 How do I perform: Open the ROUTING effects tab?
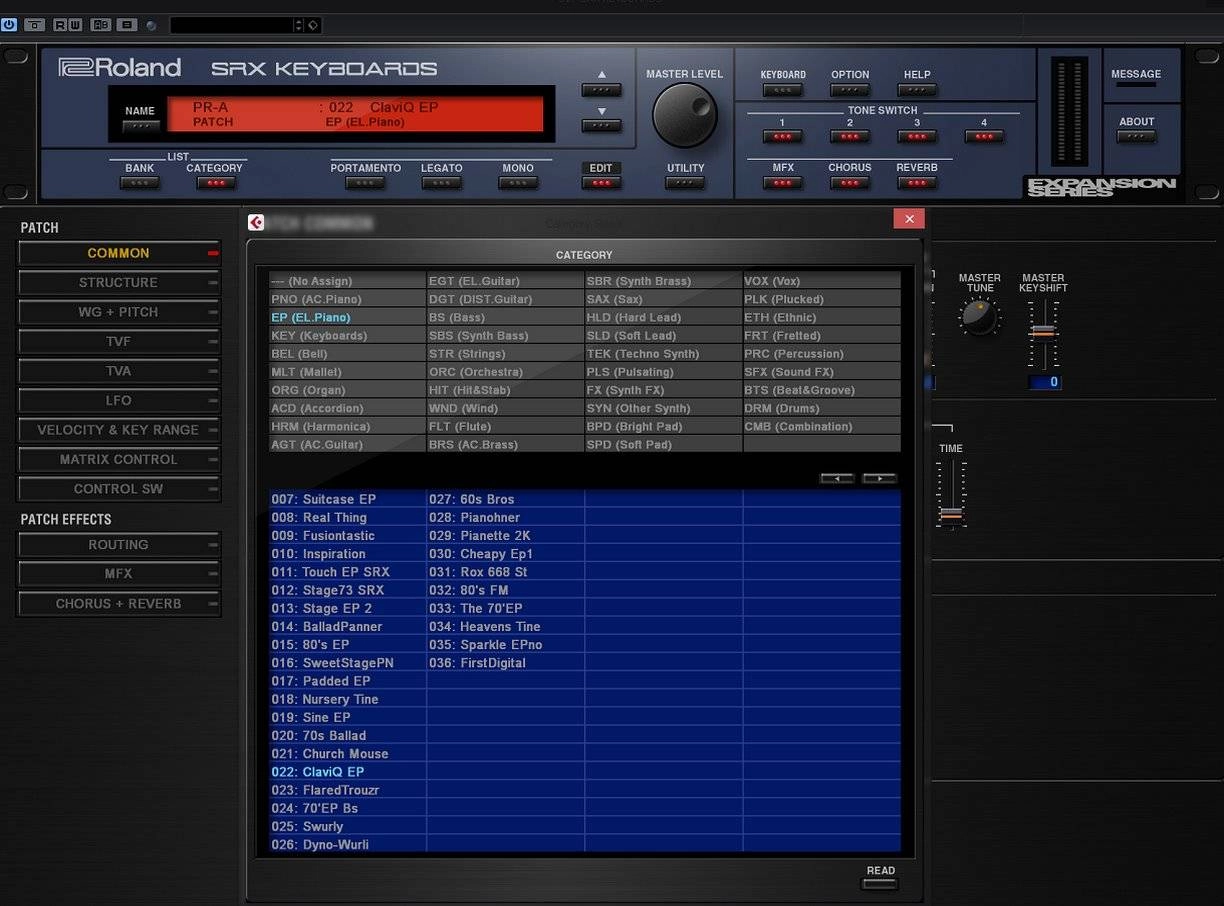[119, 545]
